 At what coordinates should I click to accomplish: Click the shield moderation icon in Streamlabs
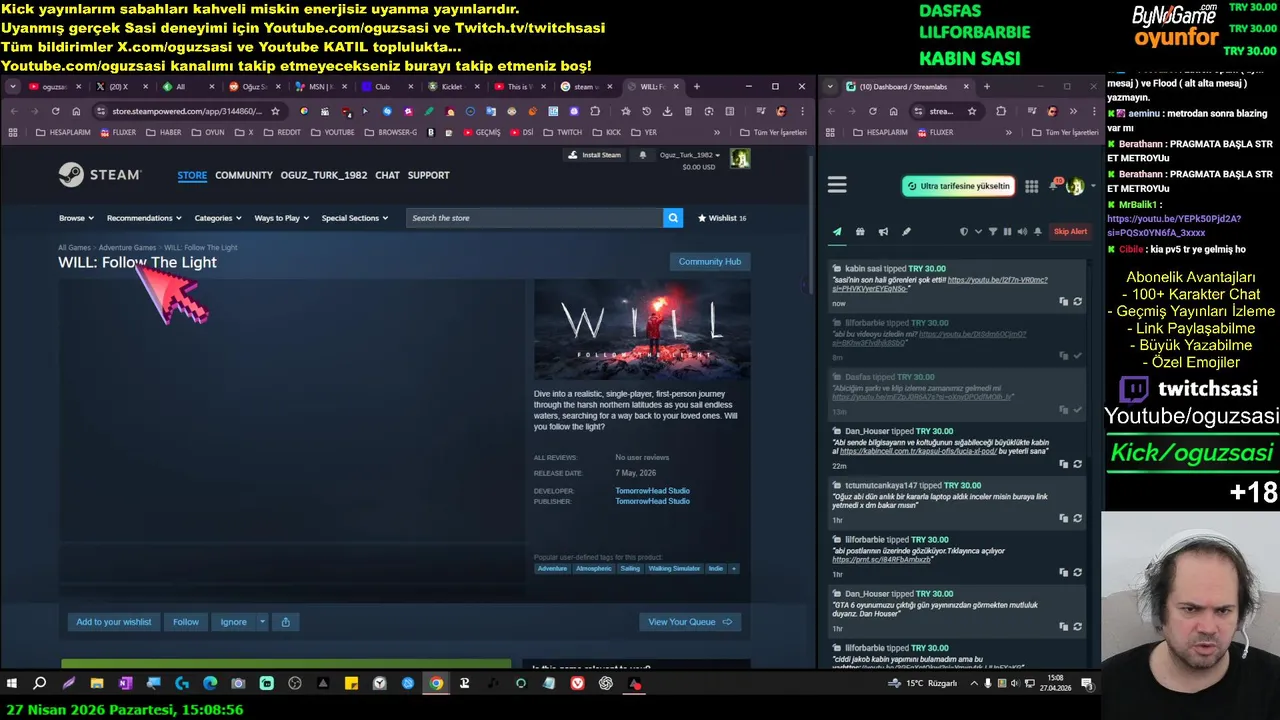click(x=964, y=232)
